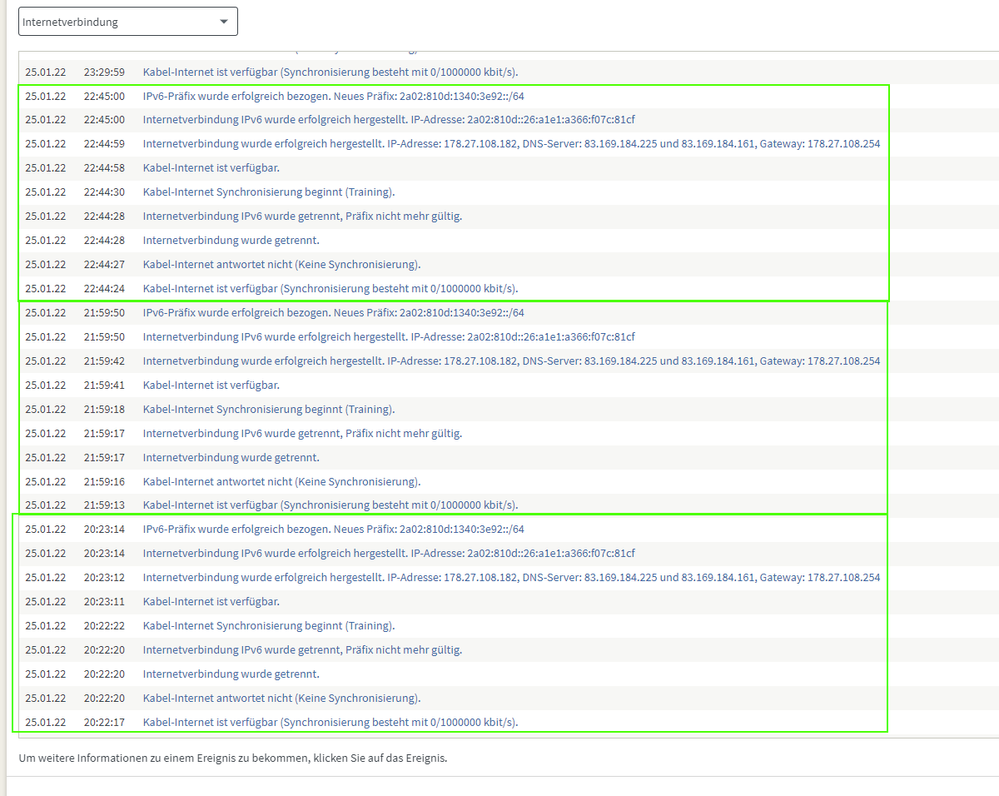Open the 21:59:50 IPv6-Präfix bezogen event

coord(333,313)
